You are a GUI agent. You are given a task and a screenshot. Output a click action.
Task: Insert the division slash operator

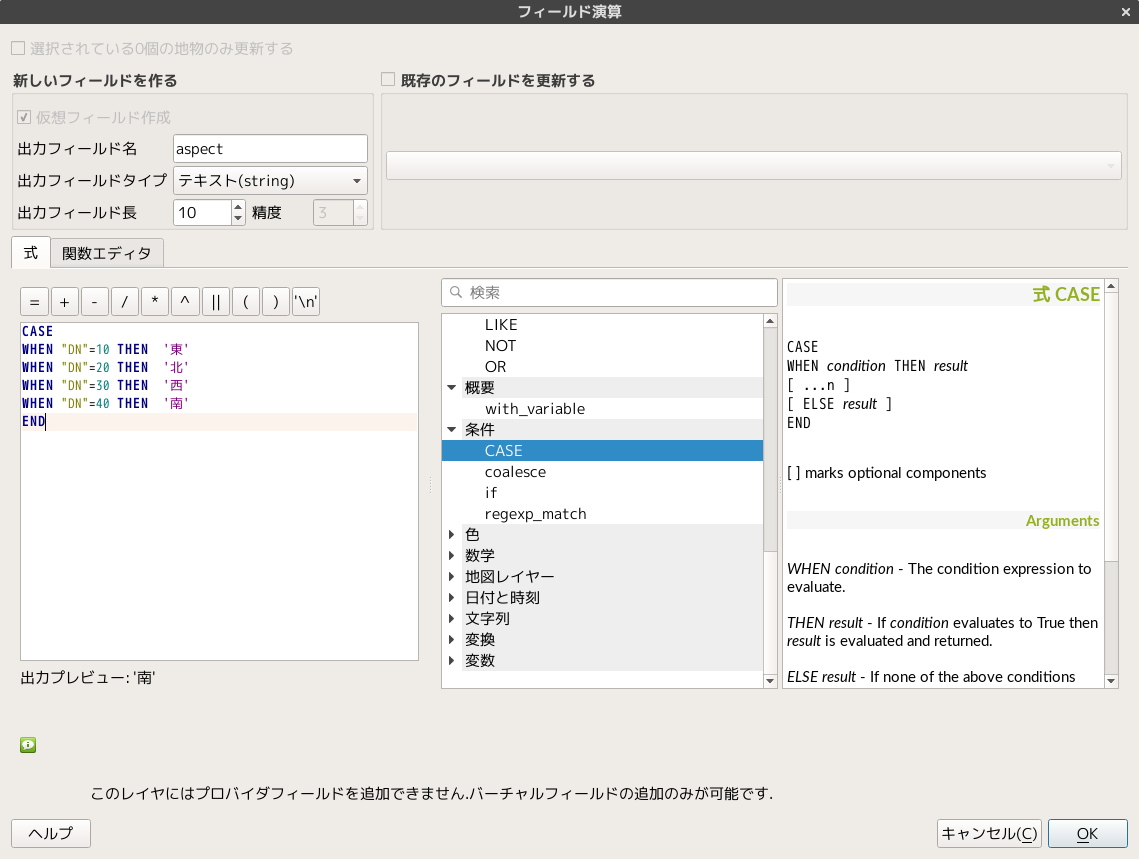pyautogui.click(x=125, y=302)
